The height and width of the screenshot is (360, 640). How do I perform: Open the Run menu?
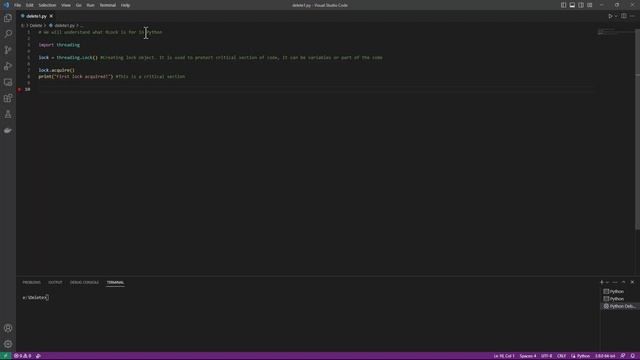tap(91, 5)
